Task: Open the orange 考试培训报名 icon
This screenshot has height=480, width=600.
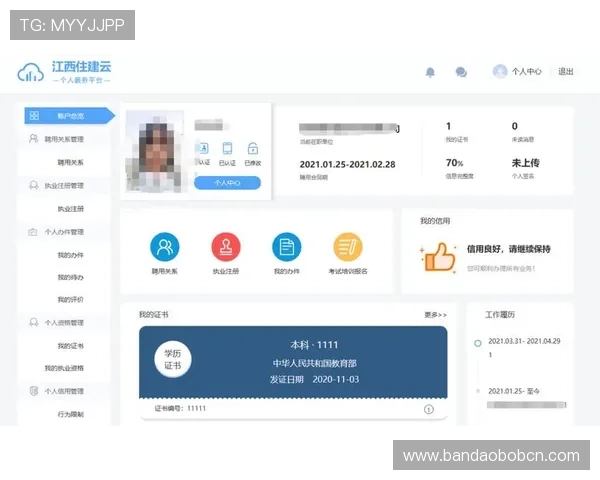Action: point(348,247)
